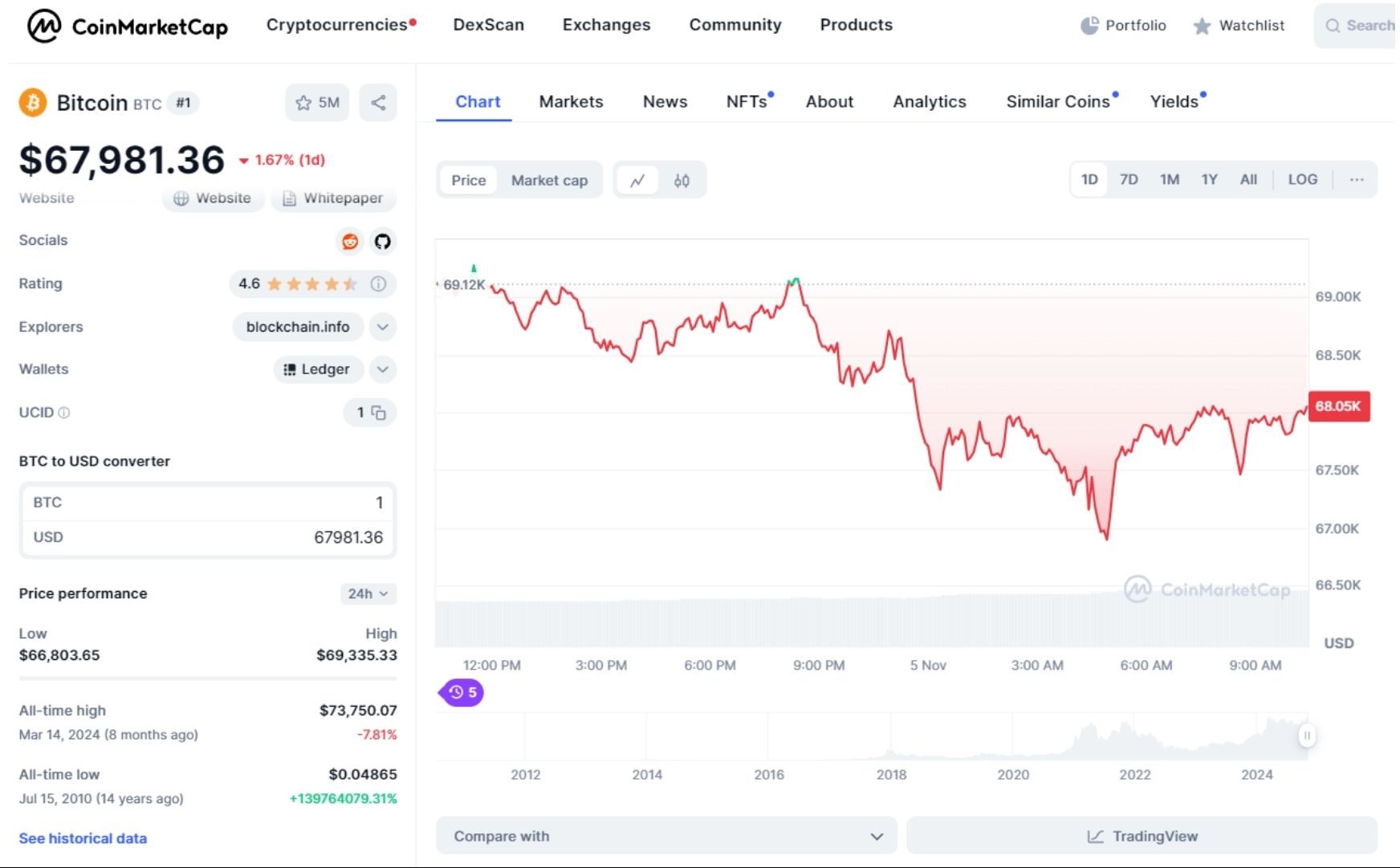Switch to the Markets tab
The image size is (1400, 868).
pyautogui.click(x=571, y=102)
